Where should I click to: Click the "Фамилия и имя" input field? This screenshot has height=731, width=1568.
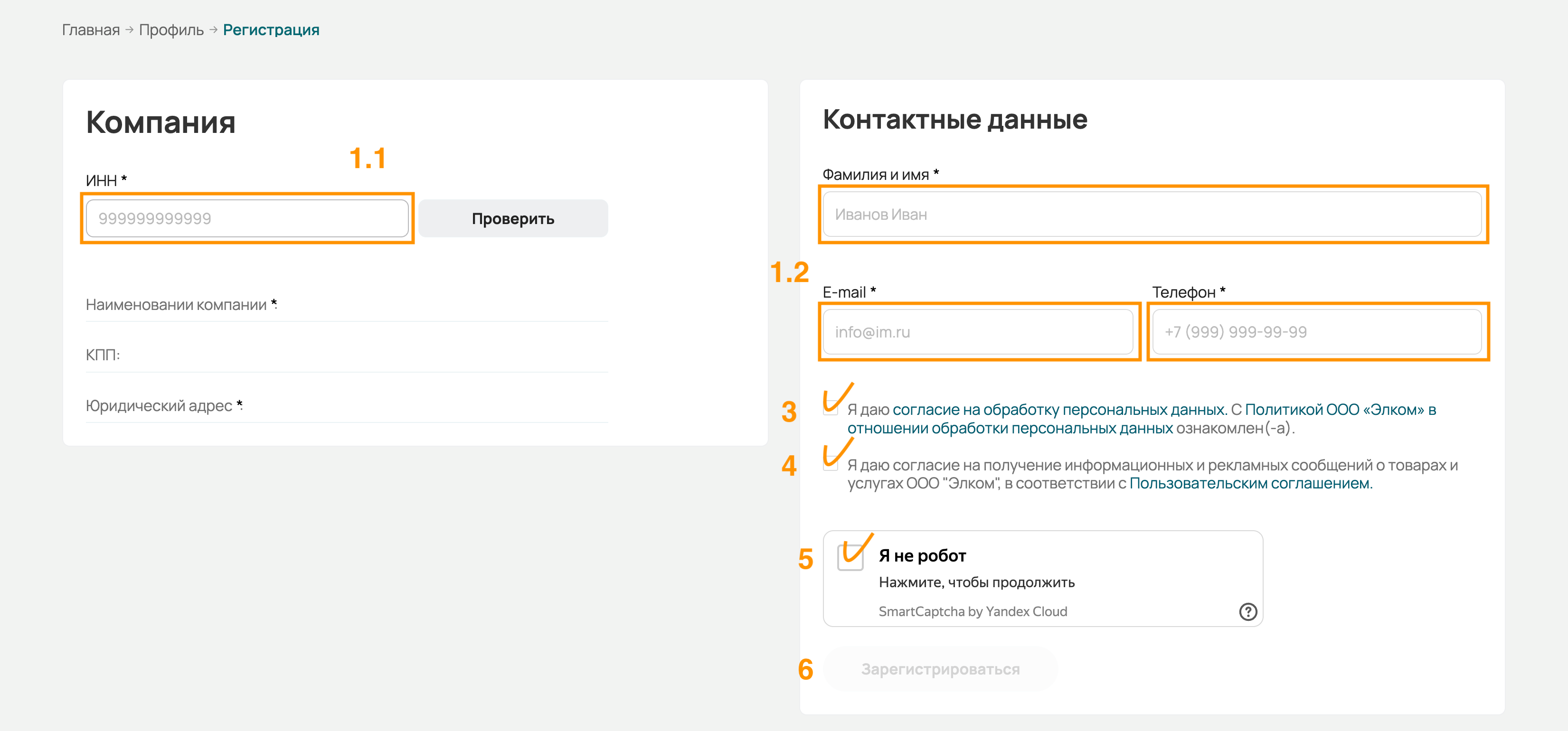click(1152, 214)
